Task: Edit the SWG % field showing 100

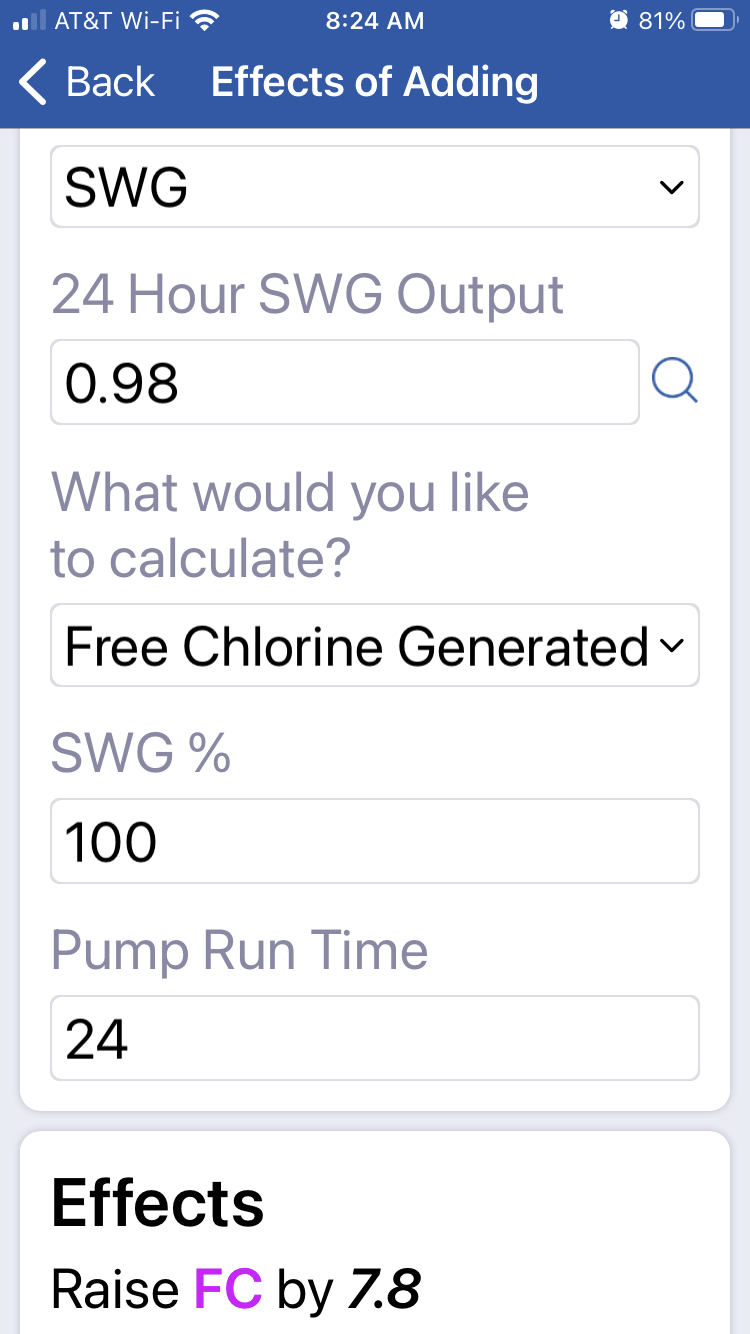Action: [x=375, y=841]
